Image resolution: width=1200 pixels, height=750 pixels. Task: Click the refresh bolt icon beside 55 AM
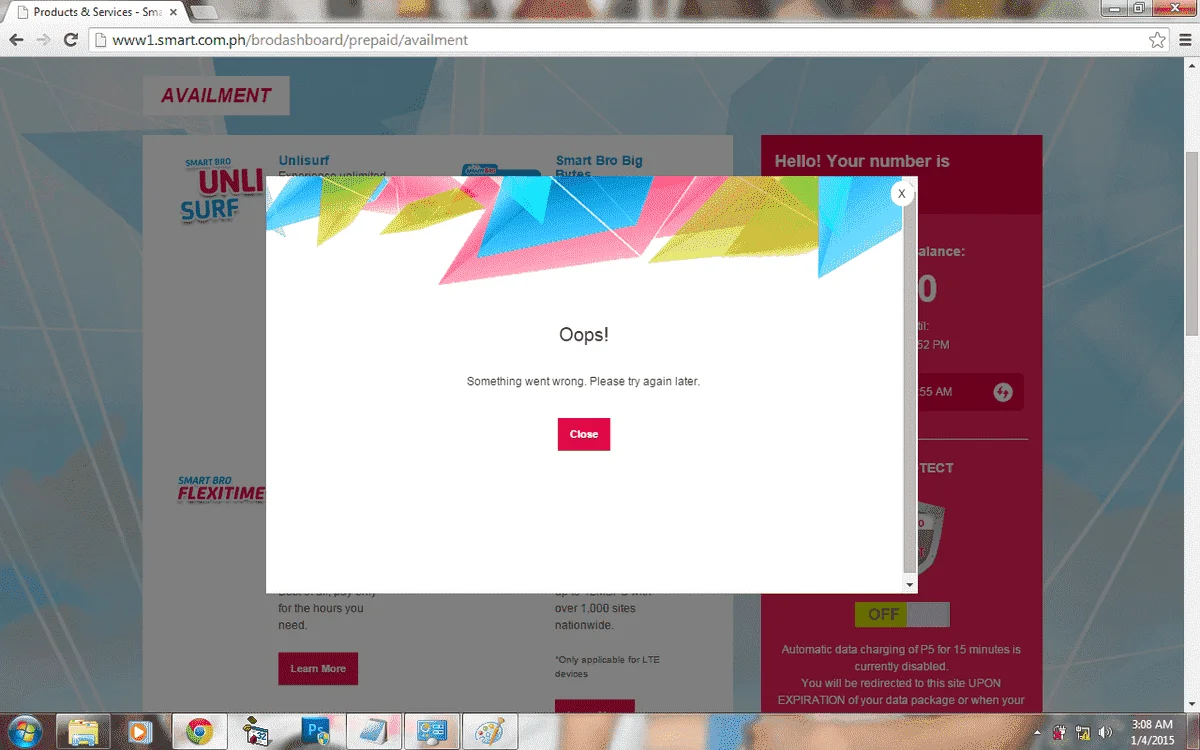point(1002,392)
